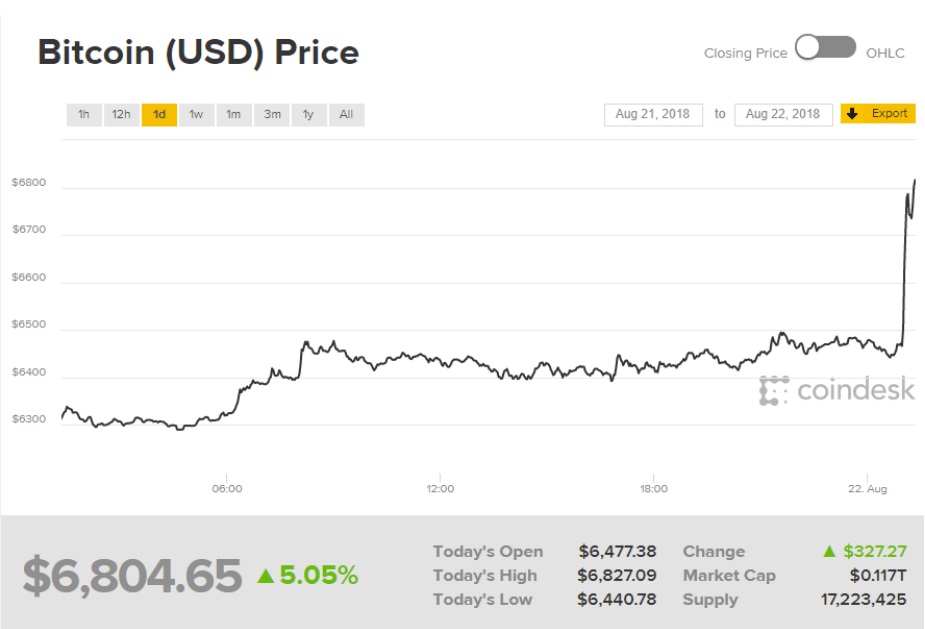
Task: Show the 3m price range
Action: (x=272, y=115)
